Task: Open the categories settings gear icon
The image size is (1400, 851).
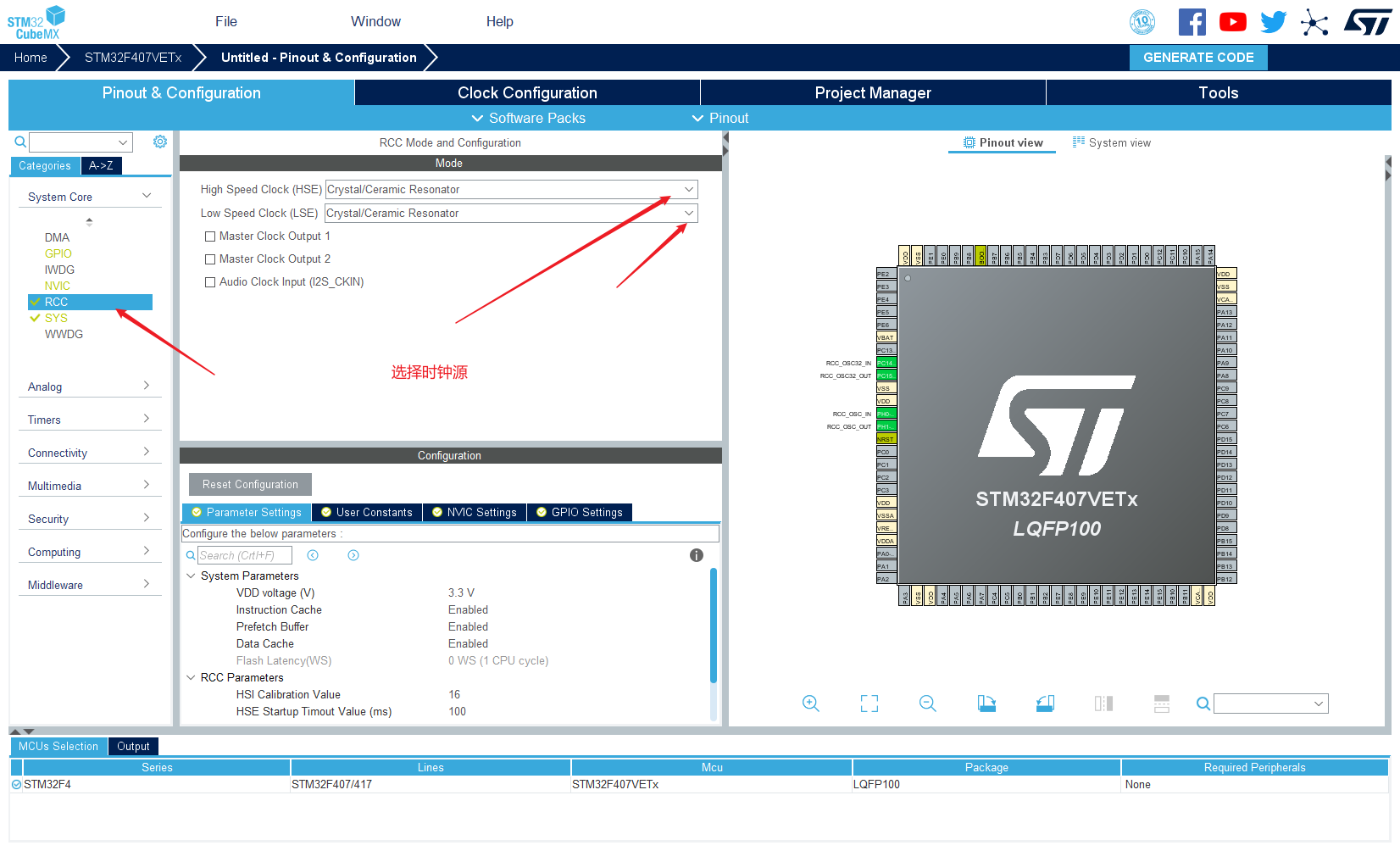Action: tap(160, 142)
